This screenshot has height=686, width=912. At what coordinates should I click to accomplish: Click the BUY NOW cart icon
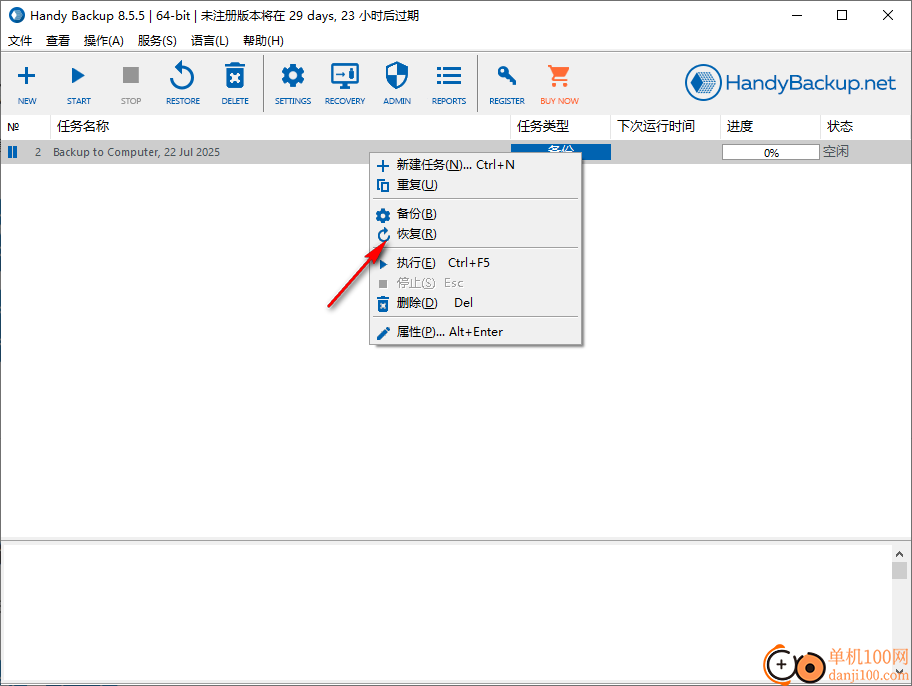[559, 84]
